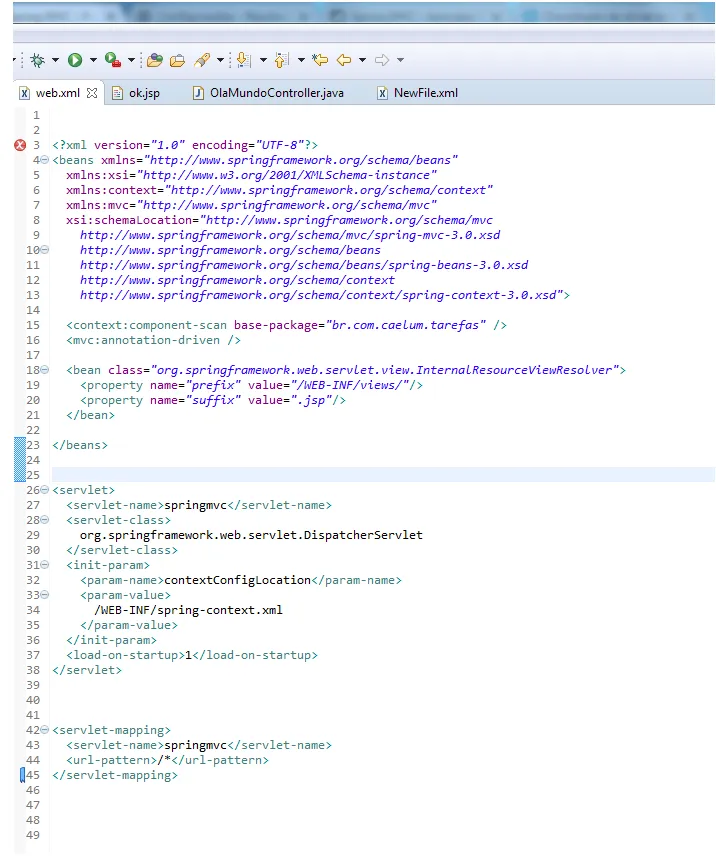Click the XML file icon on NewFile.xml tab
716x866 pixels.
coord(382,93)
